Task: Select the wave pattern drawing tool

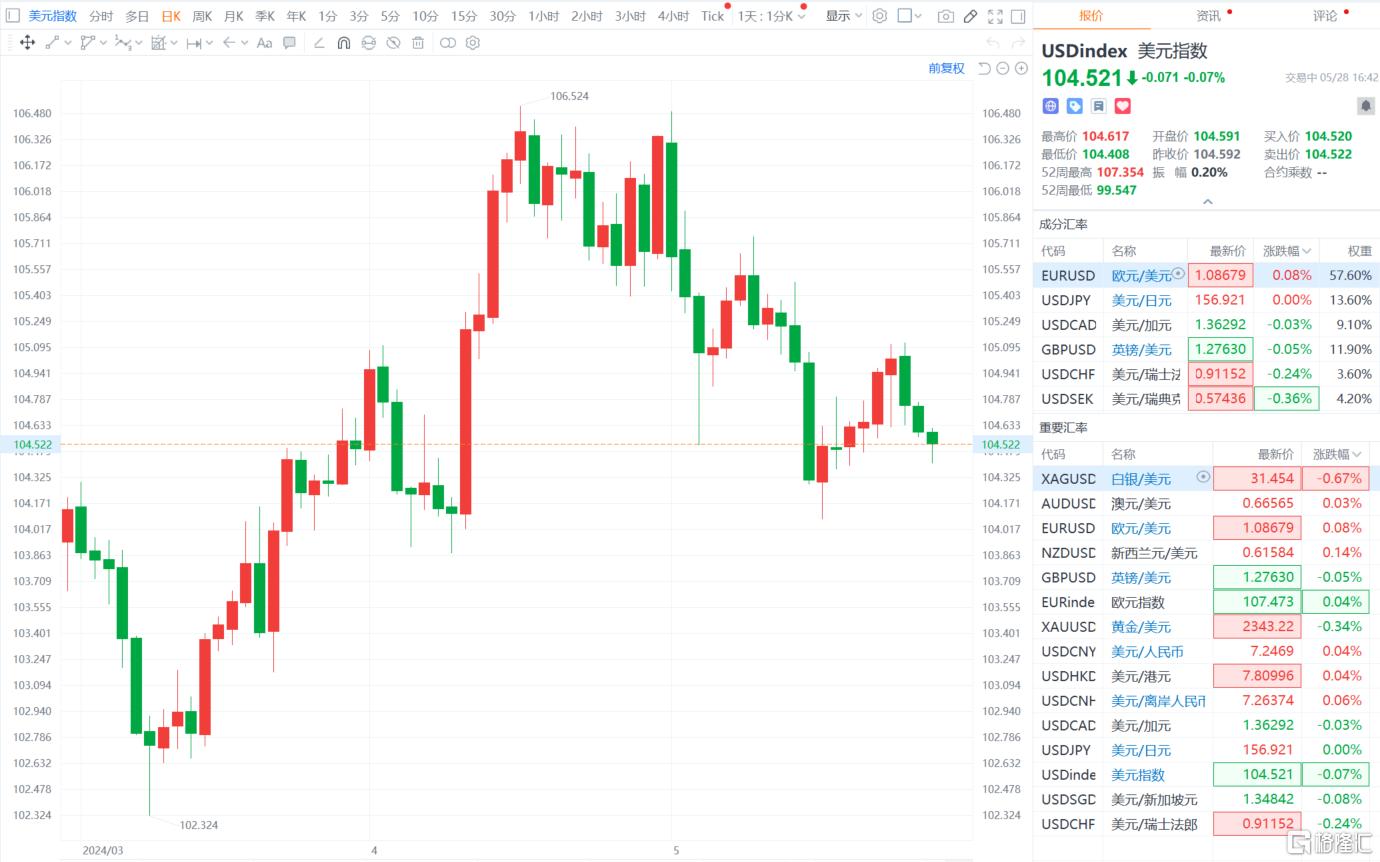Action: pos(122,43)
